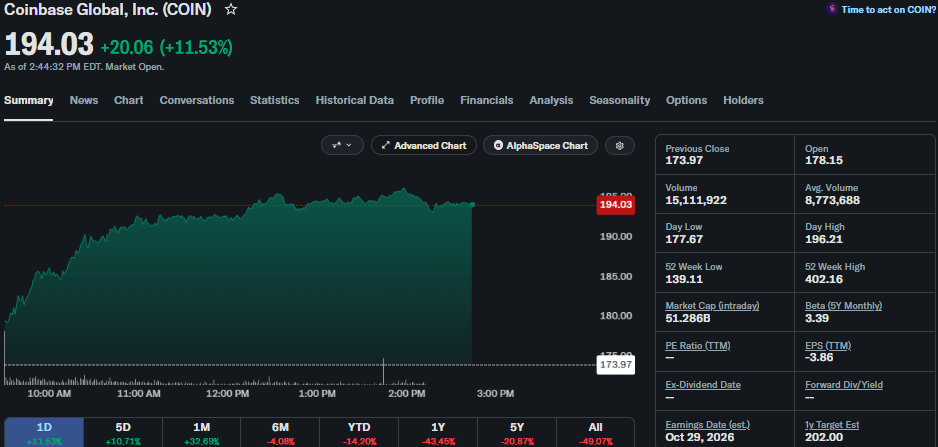Open Advanced Chart button
938x447 pixels.
pyautogui.click(x=424, y=145)
